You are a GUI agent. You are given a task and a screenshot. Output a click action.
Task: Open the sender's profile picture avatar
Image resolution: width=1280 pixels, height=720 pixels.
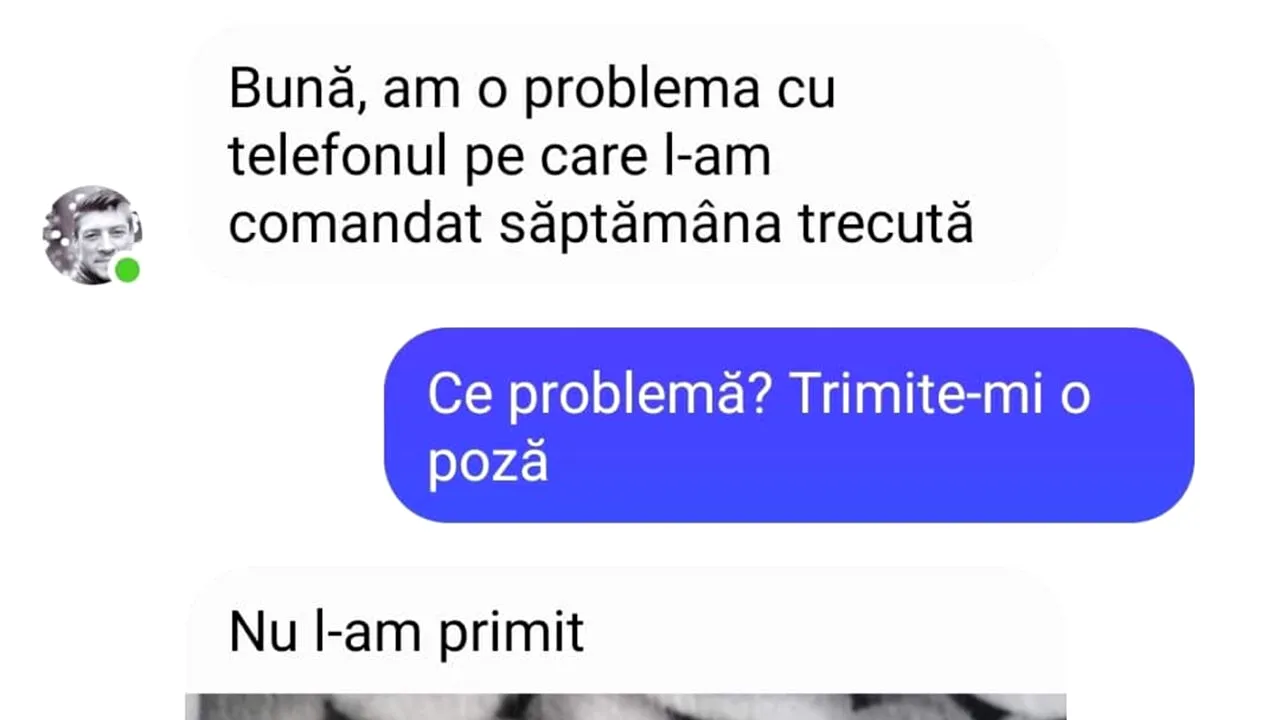point(92,234)
